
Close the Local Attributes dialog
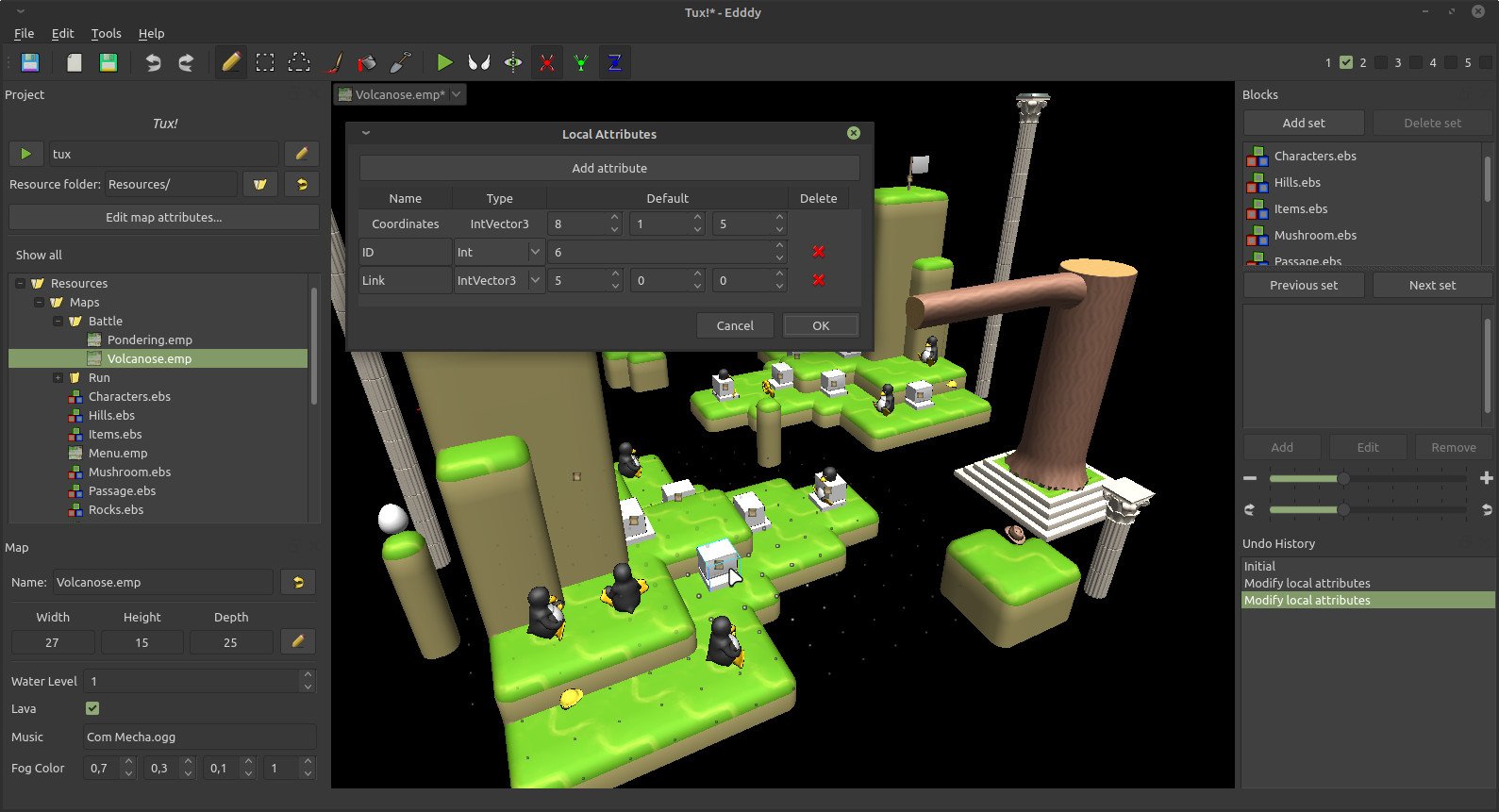854,133
